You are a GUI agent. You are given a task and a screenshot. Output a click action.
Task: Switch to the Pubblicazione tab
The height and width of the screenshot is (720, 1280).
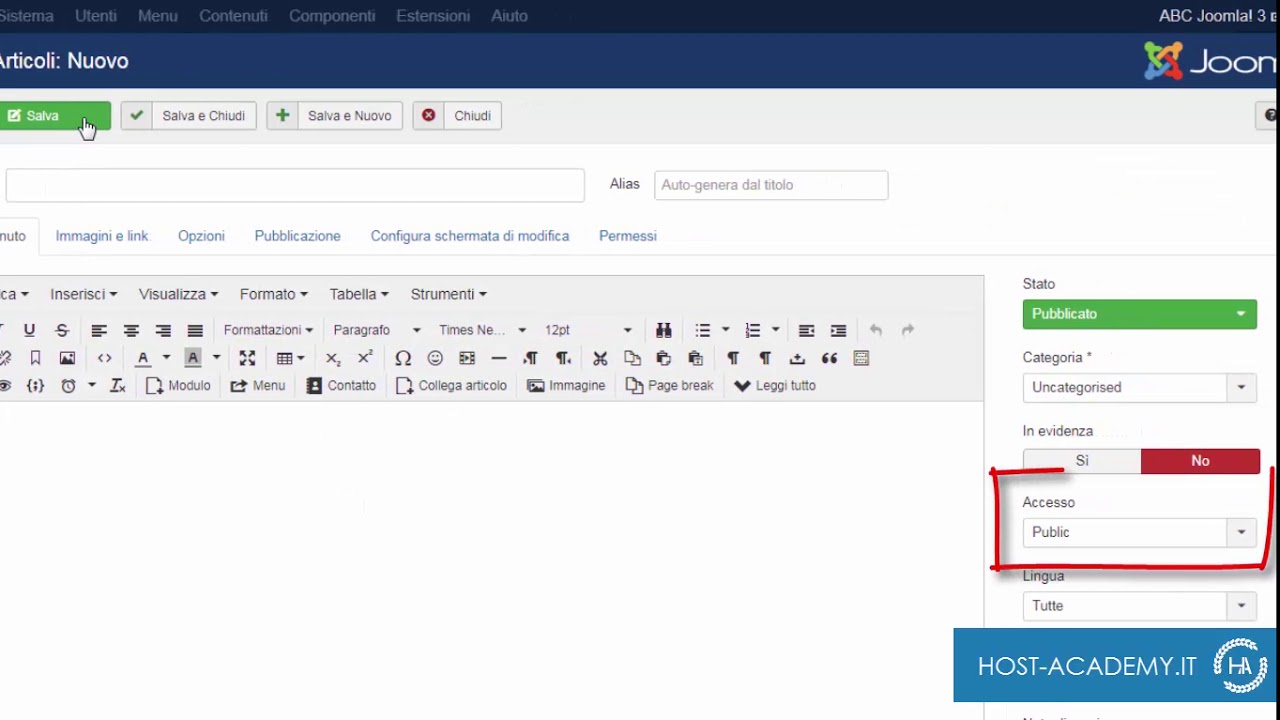coord(297,236)
